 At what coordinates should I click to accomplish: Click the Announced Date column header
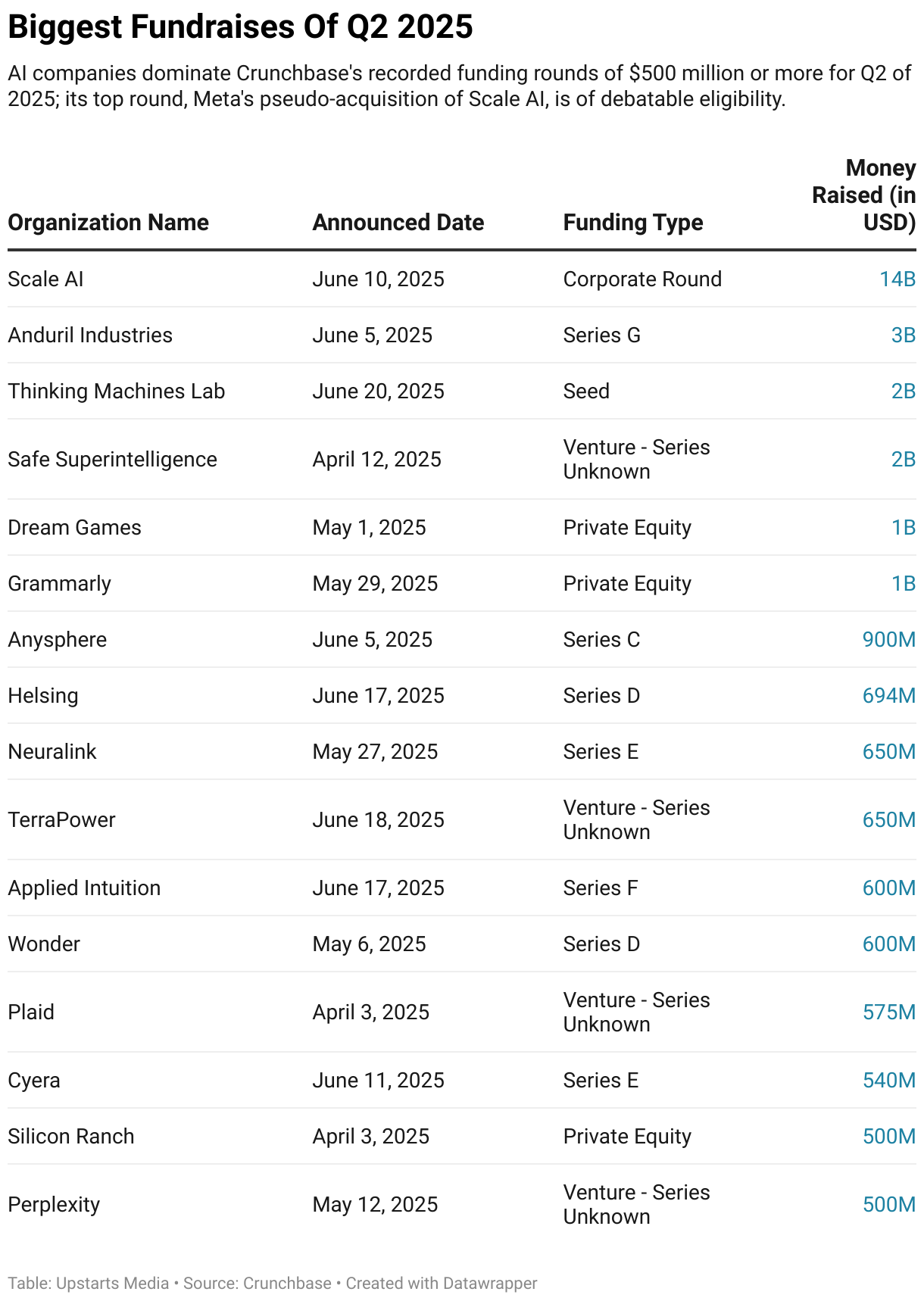(398, 223)
